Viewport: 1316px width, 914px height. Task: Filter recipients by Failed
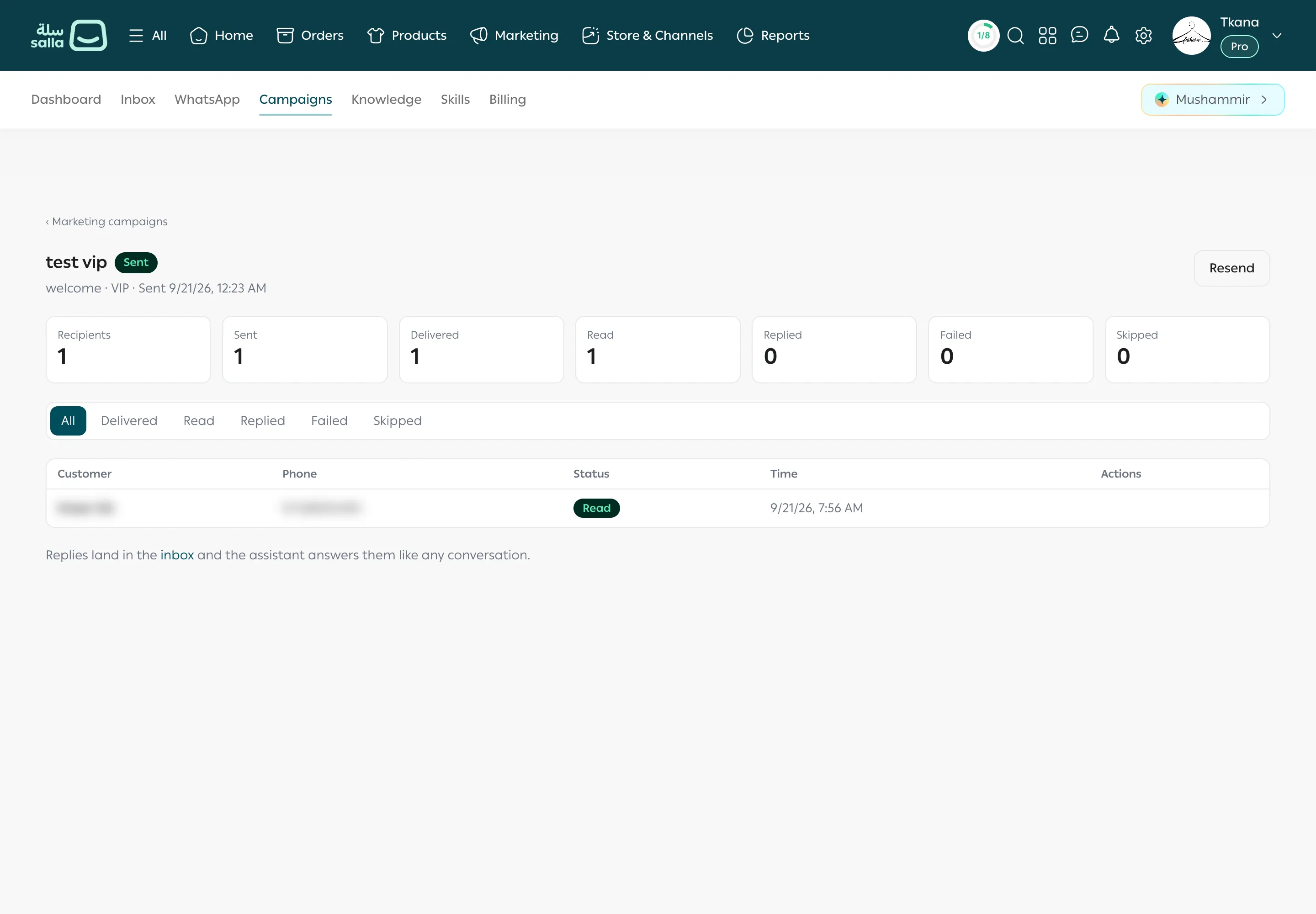[x=329, y=421]
